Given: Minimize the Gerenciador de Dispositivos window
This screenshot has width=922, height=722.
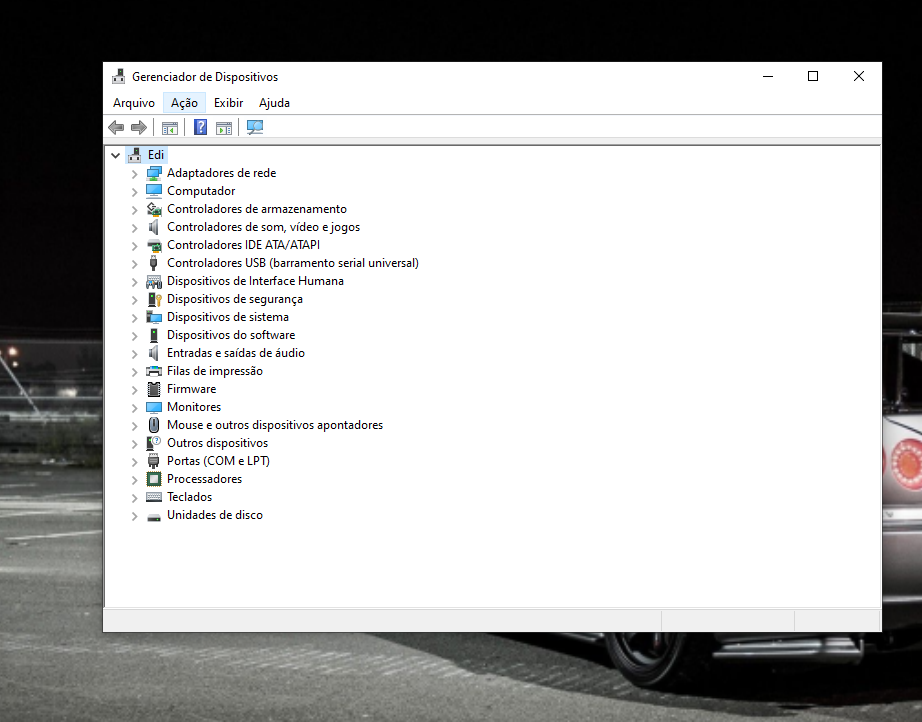Looking at the screenshot, I should coord(768,76).
